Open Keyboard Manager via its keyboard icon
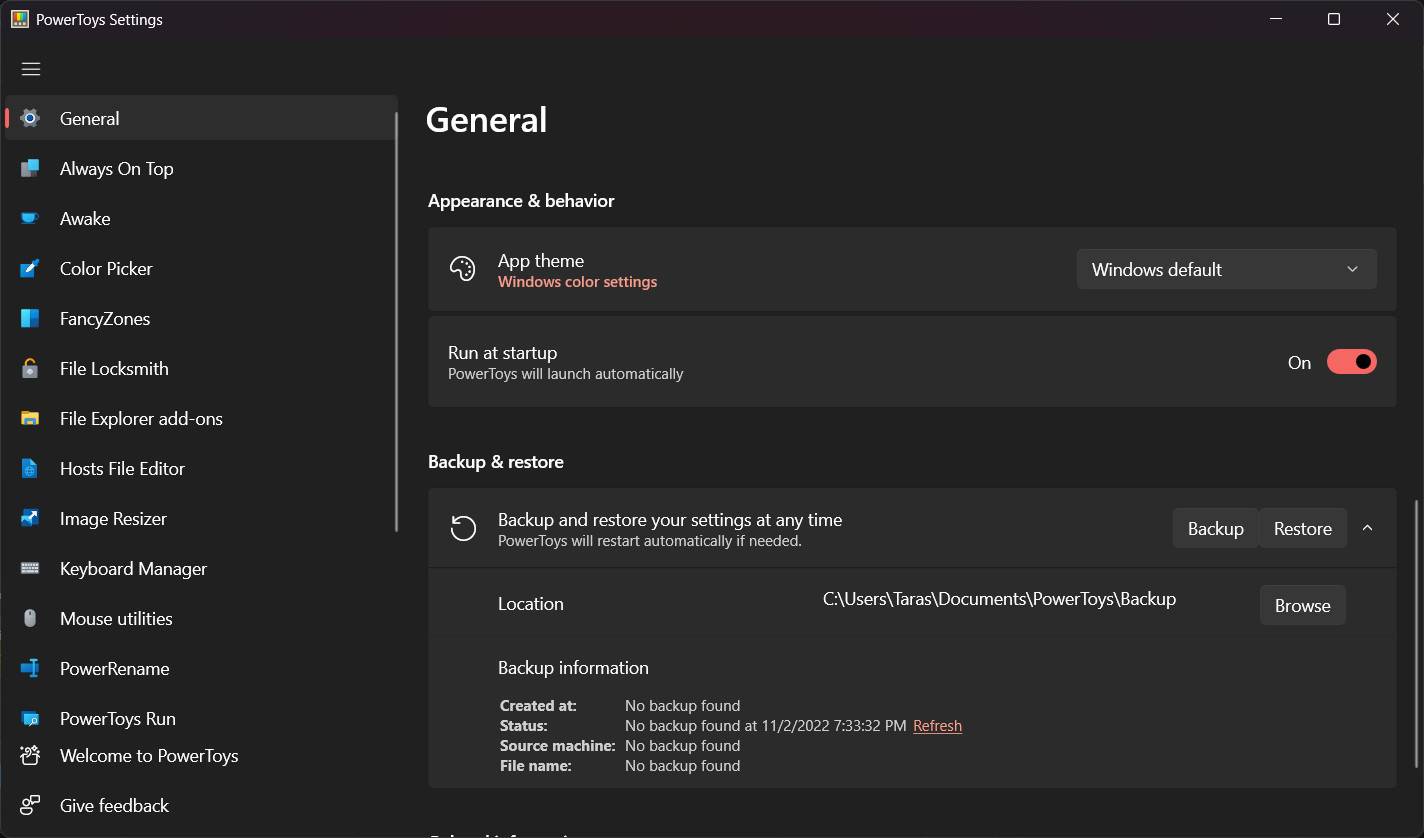 [30, 568]
